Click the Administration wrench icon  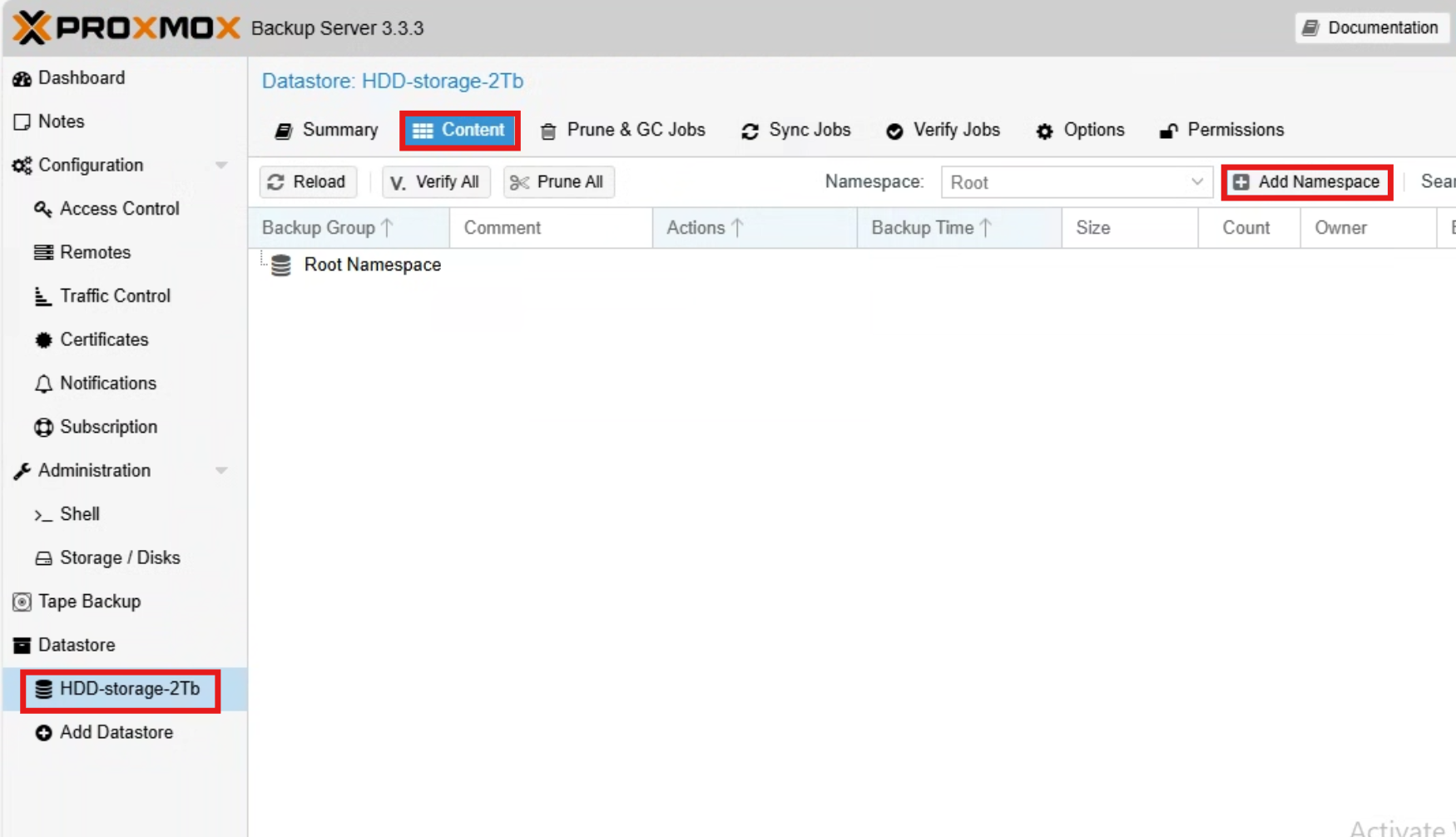(22, 471)
